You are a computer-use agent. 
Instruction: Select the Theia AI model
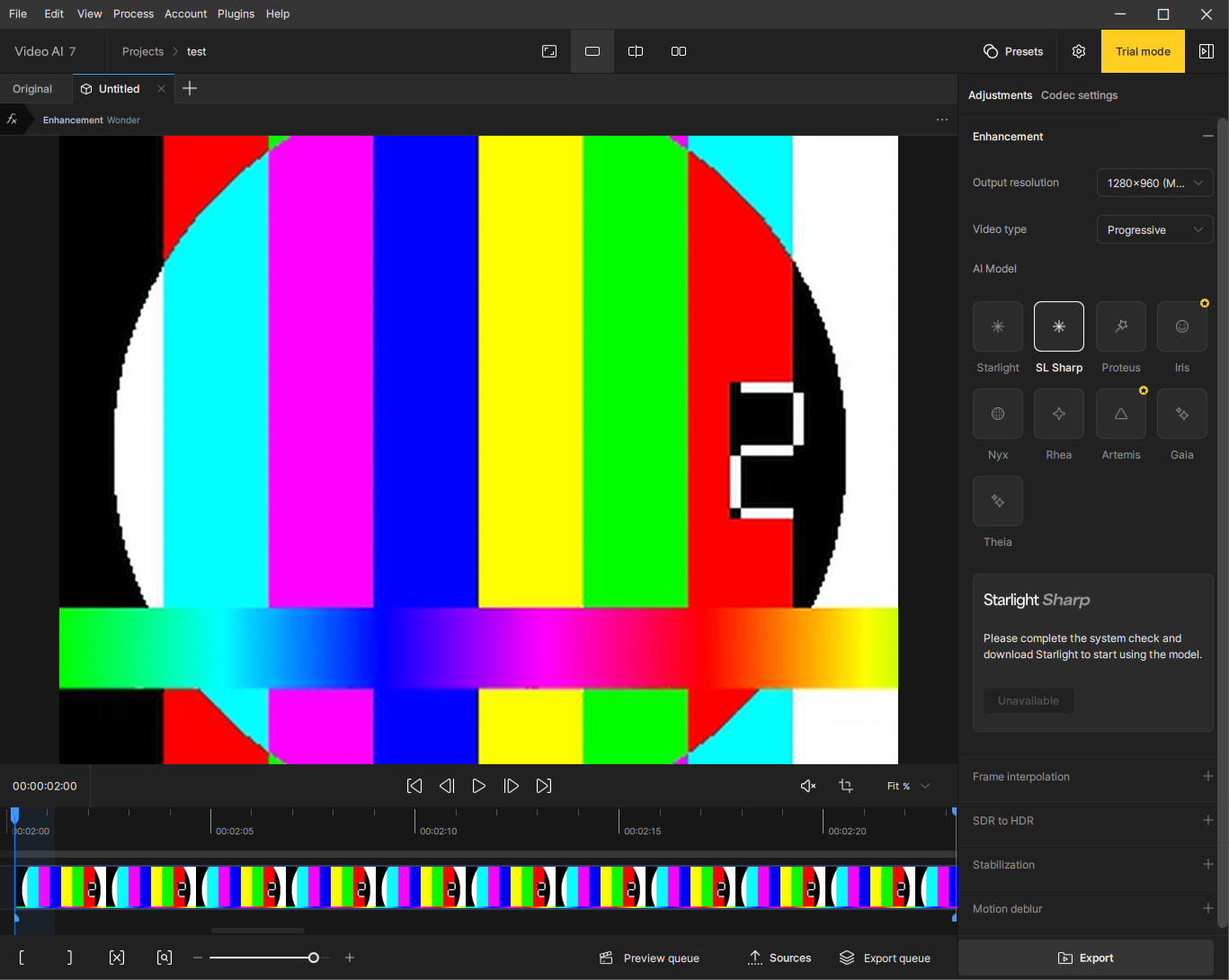[x=997, y=501]
